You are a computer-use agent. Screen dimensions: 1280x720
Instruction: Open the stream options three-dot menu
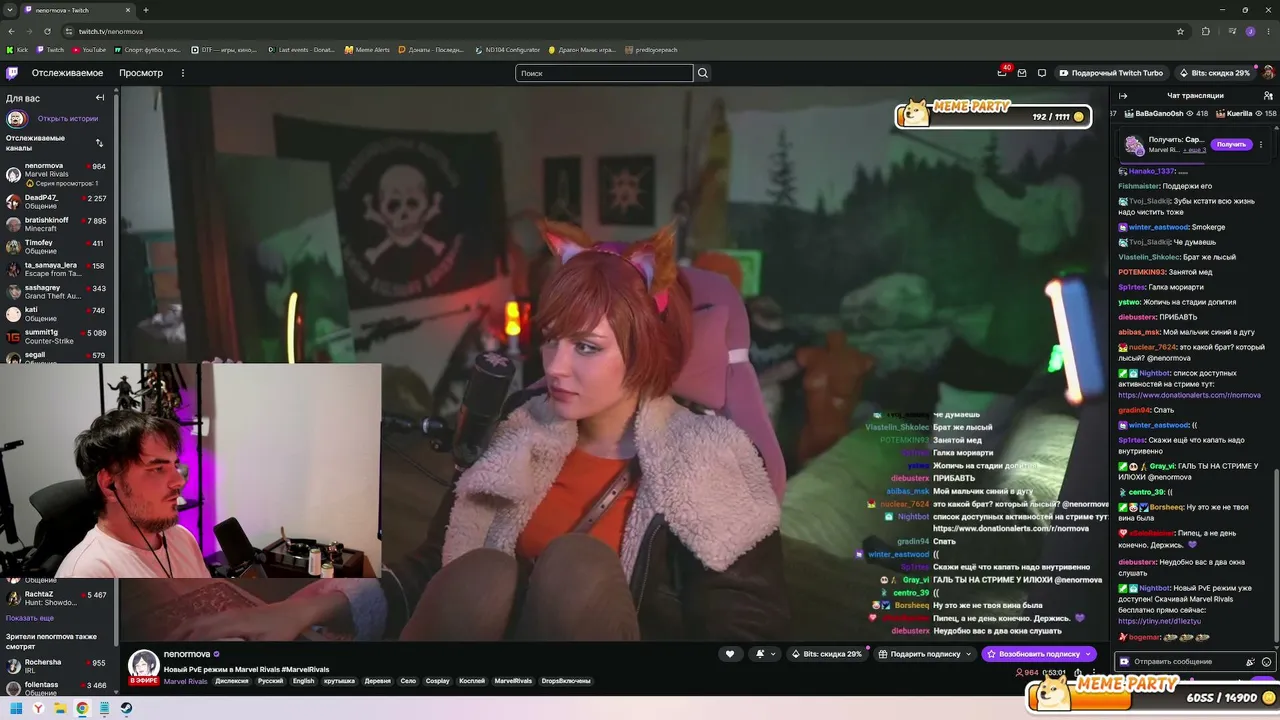tap(1093, 672)
